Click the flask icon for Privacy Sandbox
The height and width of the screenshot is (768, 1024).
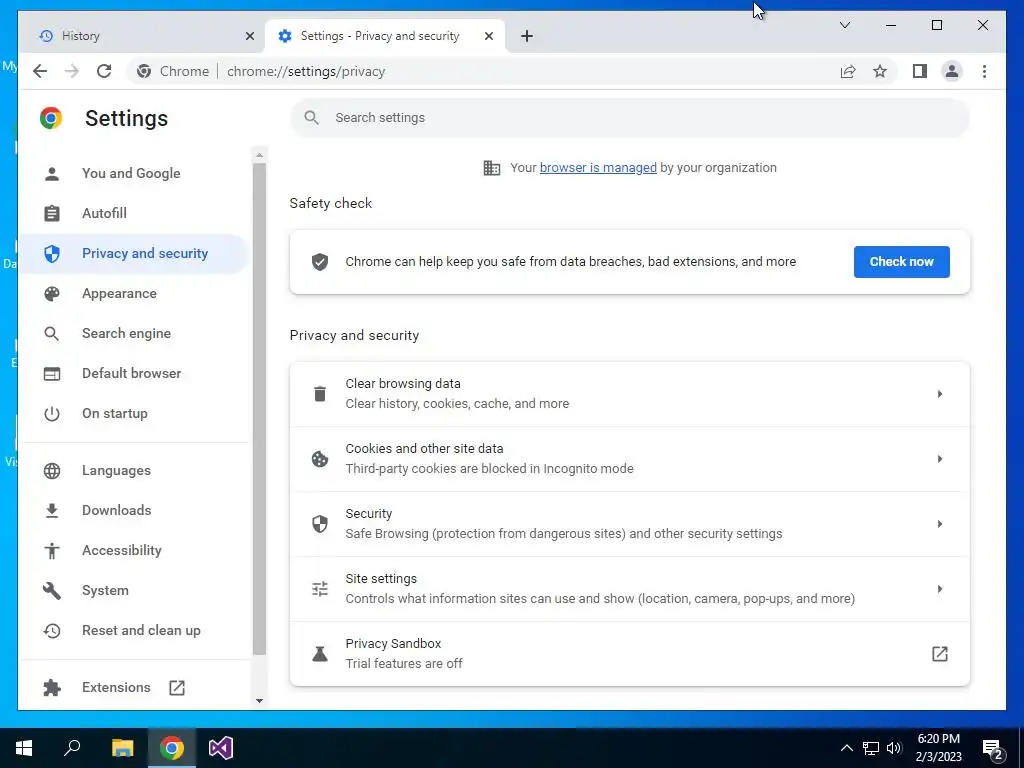[320, 654]
